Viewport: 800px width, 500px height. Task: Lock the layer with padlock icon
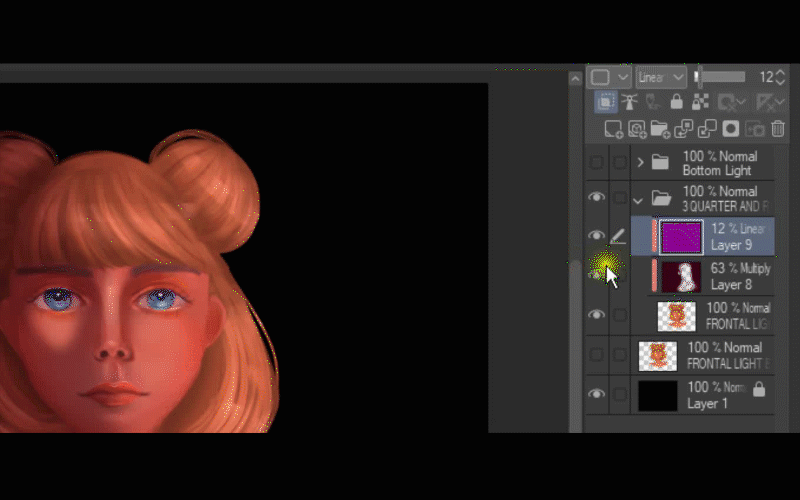point(677,102)
